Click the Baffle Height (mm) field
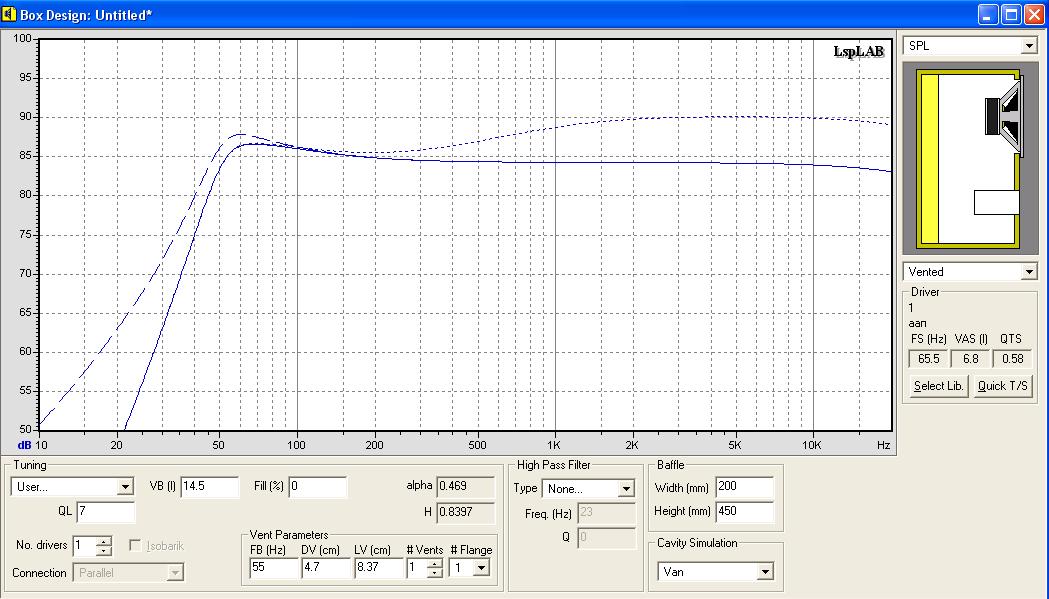The image size is (1049, 599). [745, 512]
